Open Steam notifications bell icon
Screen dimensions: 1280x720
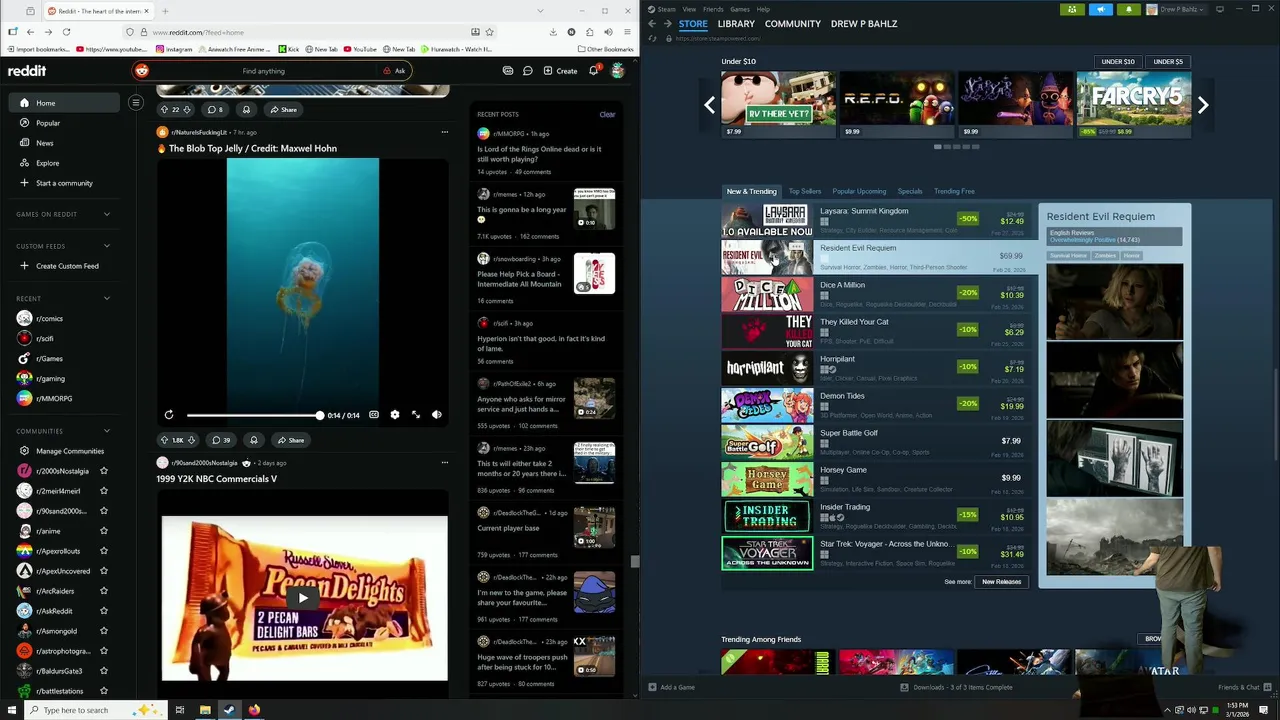1129,9
